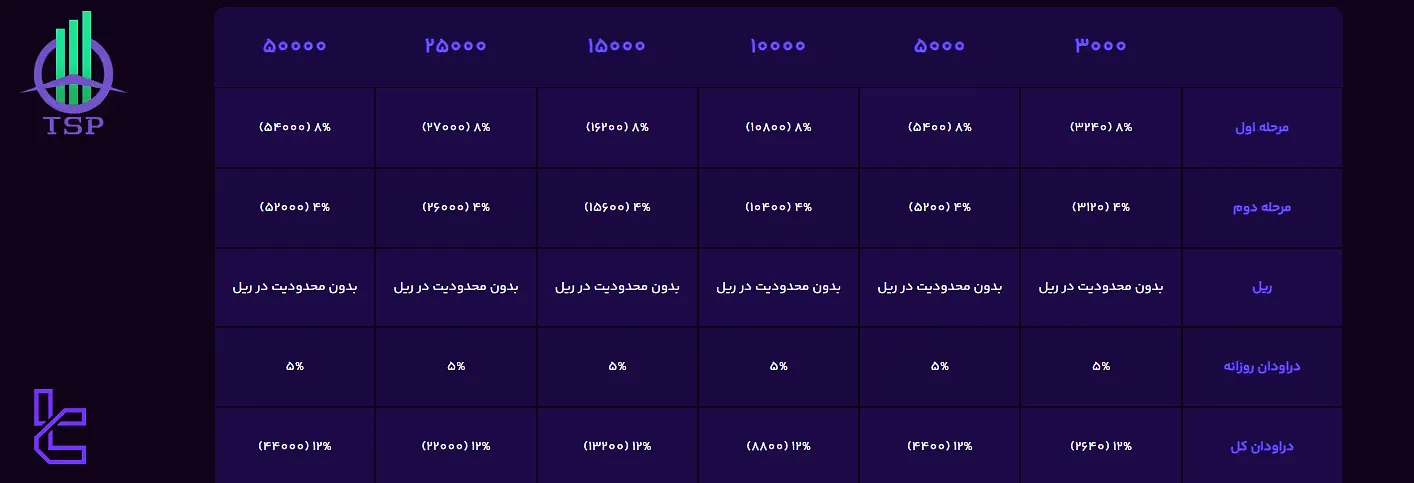Pick the 10000 account column header

coord(778,46)
